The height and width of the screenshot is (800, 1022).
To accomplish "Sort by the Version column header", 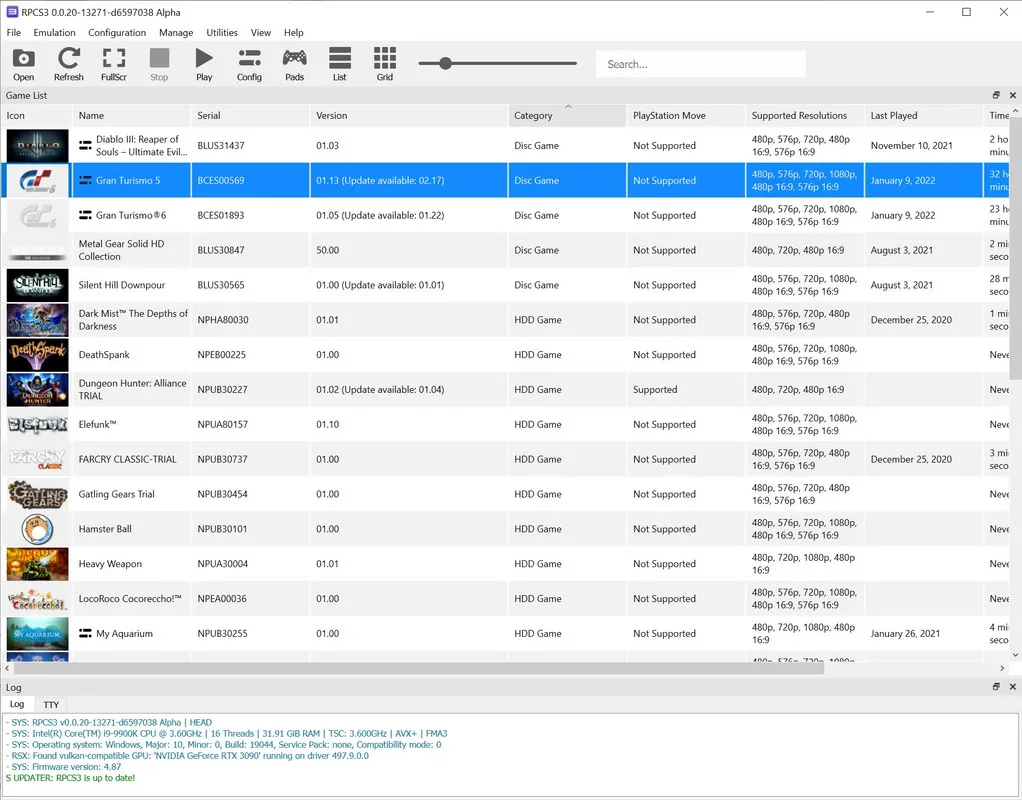I will (x=409, y=115).
